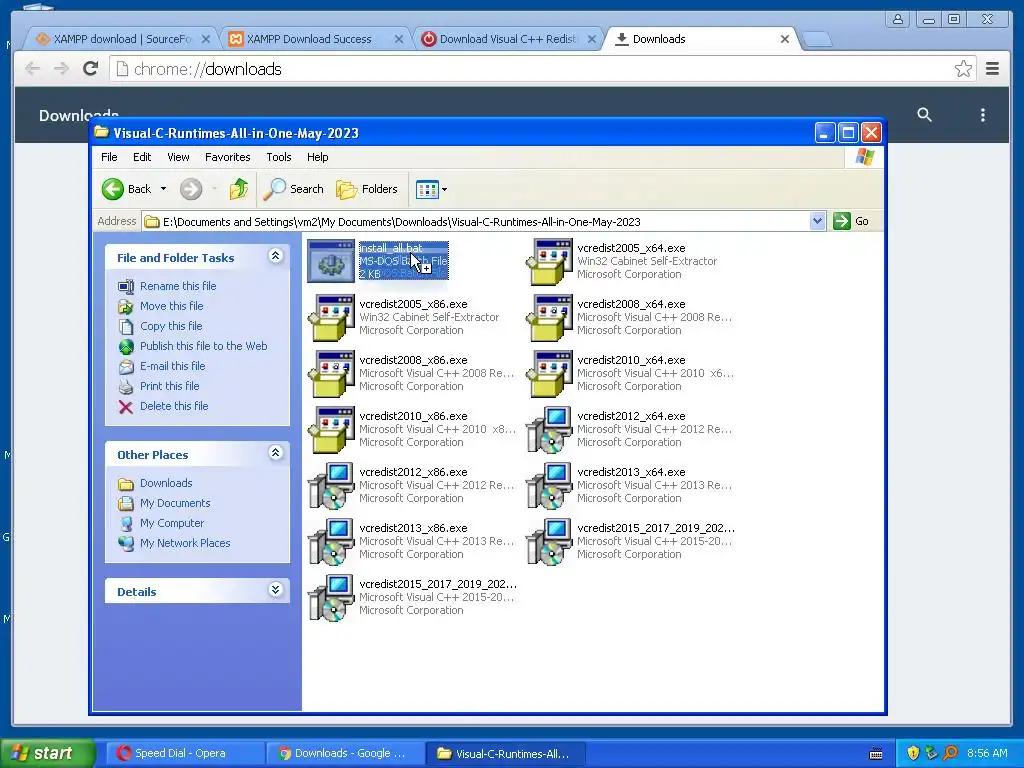1024x768 pixels.
Task: Show the Folders tree pane
Action: 367,189
